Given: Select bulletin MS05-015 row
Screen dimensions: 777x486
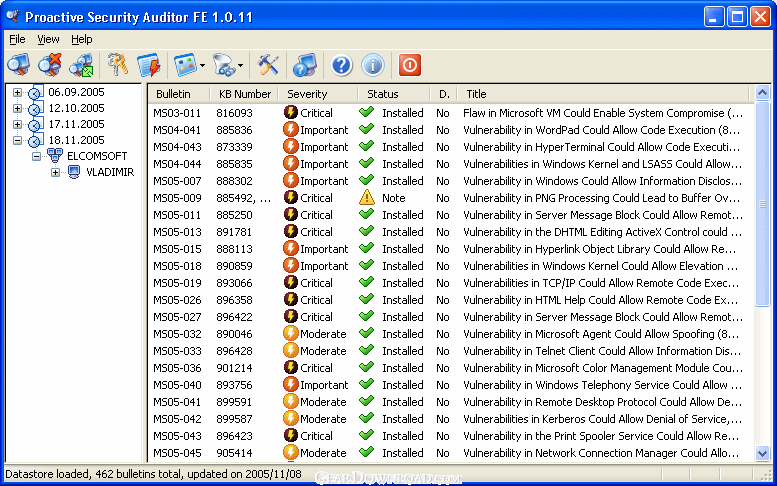Looking at the screenshot, I should pos(451,249).
